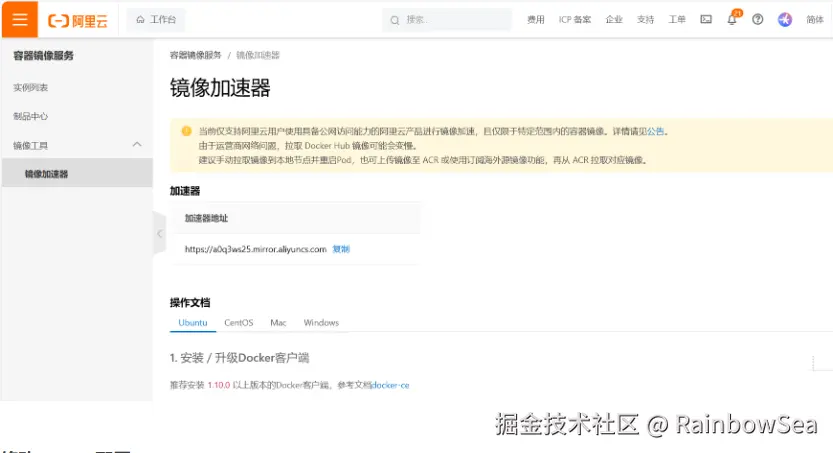833x453 pixels.
Task: Open the 企业 menu
Action: (614, 20)
